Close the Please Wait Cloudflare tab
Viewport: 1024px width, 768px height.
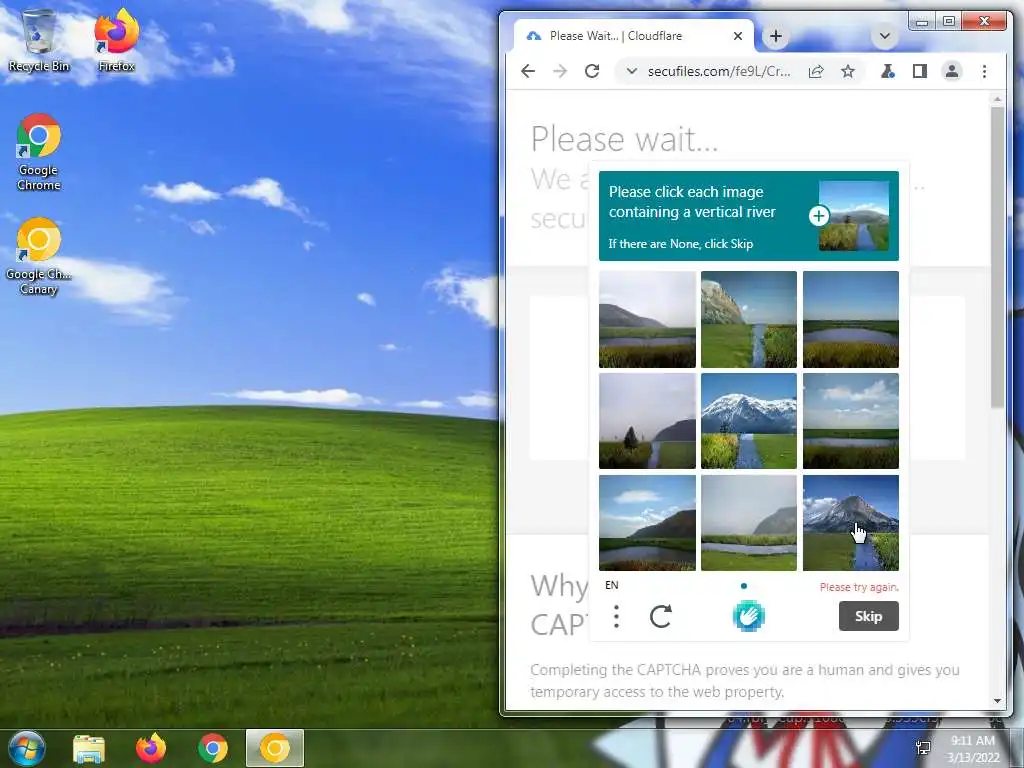tap(738, 36)
